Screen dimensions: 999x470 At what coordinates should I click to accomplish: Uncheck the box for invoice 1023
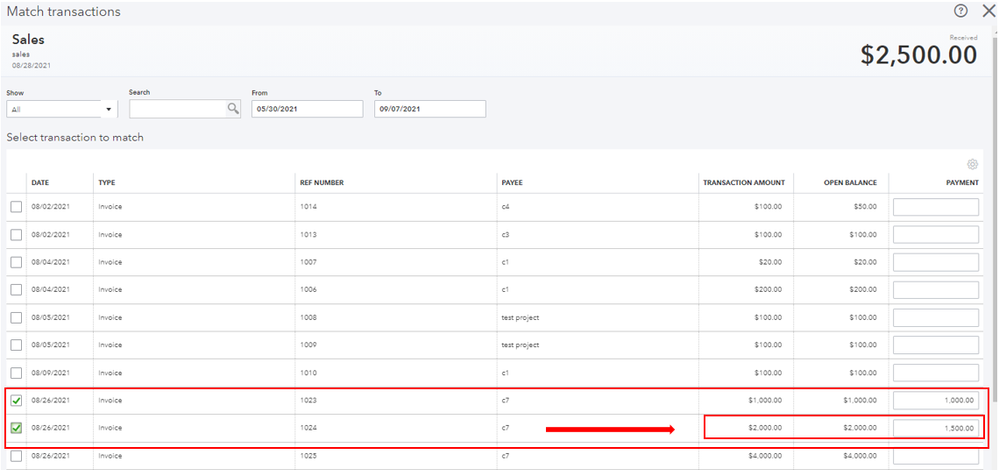click(x=17, y=401)
